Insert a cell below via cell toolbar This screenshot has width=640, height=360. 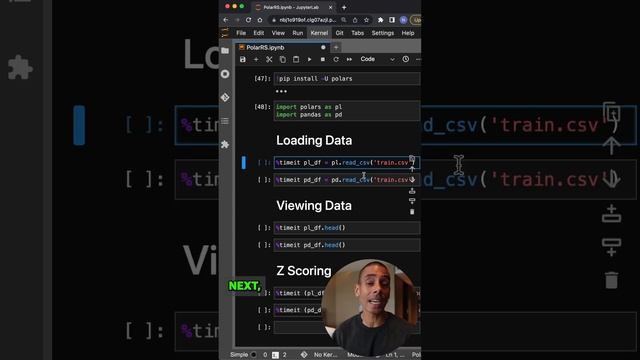tap(412, 201)
